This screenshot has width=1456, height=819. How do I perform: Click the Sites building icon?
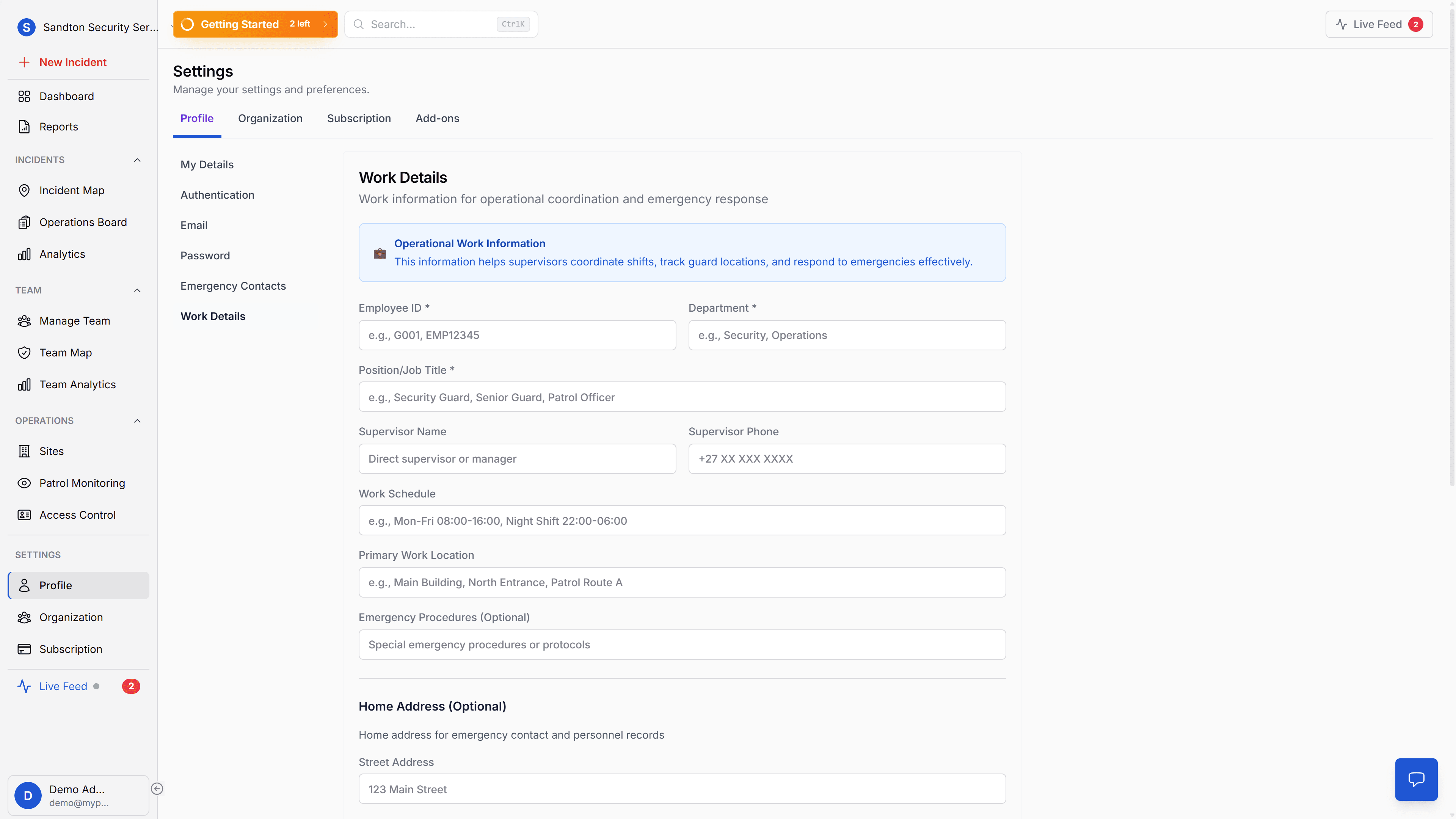point(24,451)
